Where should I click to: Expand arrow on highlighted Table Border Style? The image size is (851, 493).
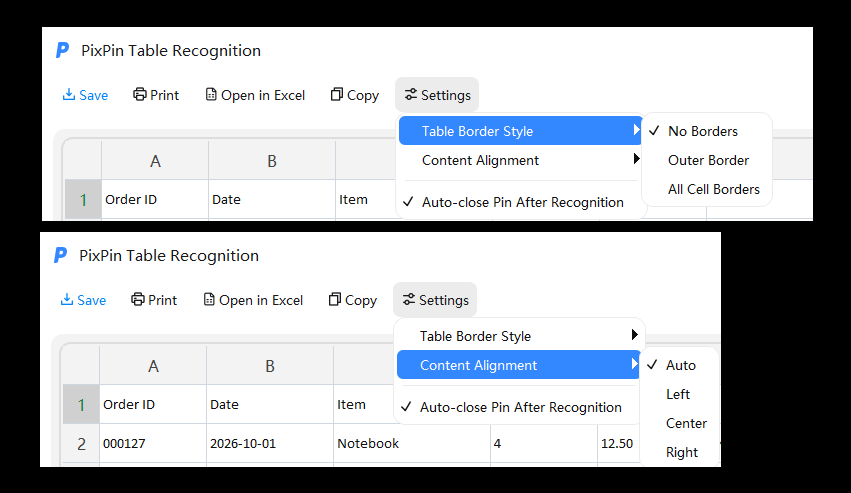[636, 130]
